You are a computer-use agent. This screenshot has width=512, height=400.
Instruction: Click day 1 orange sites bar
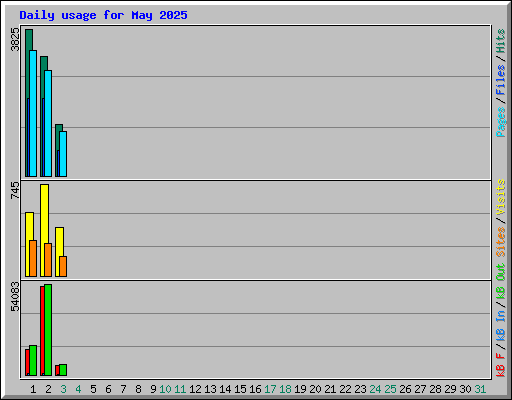pos(33,258)
